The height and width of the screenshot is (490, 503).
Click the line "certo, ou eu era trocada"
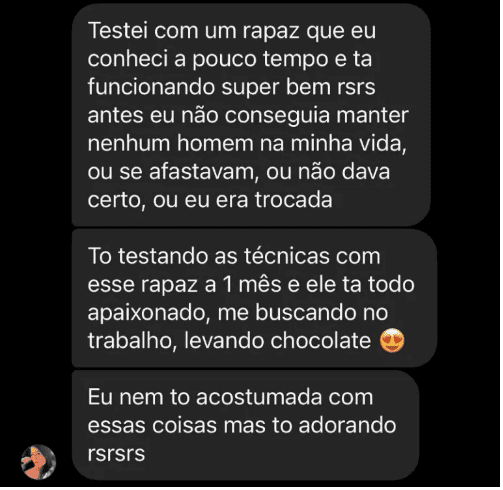pyautogui.click(x=211, y=201)
